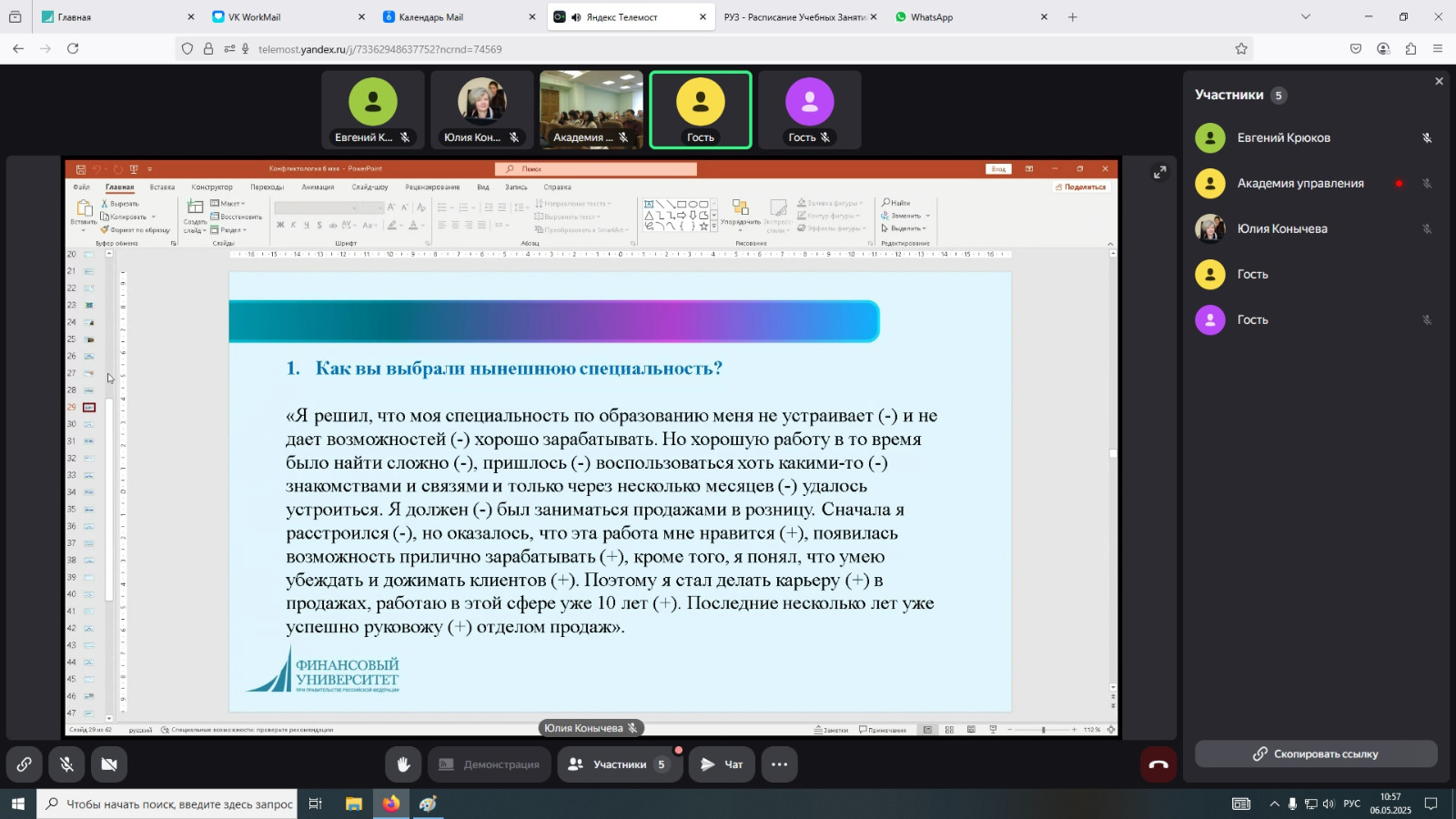This screenshot has width=1456, height=819.
Task: Reload the current page
Action: coord(73,49)
